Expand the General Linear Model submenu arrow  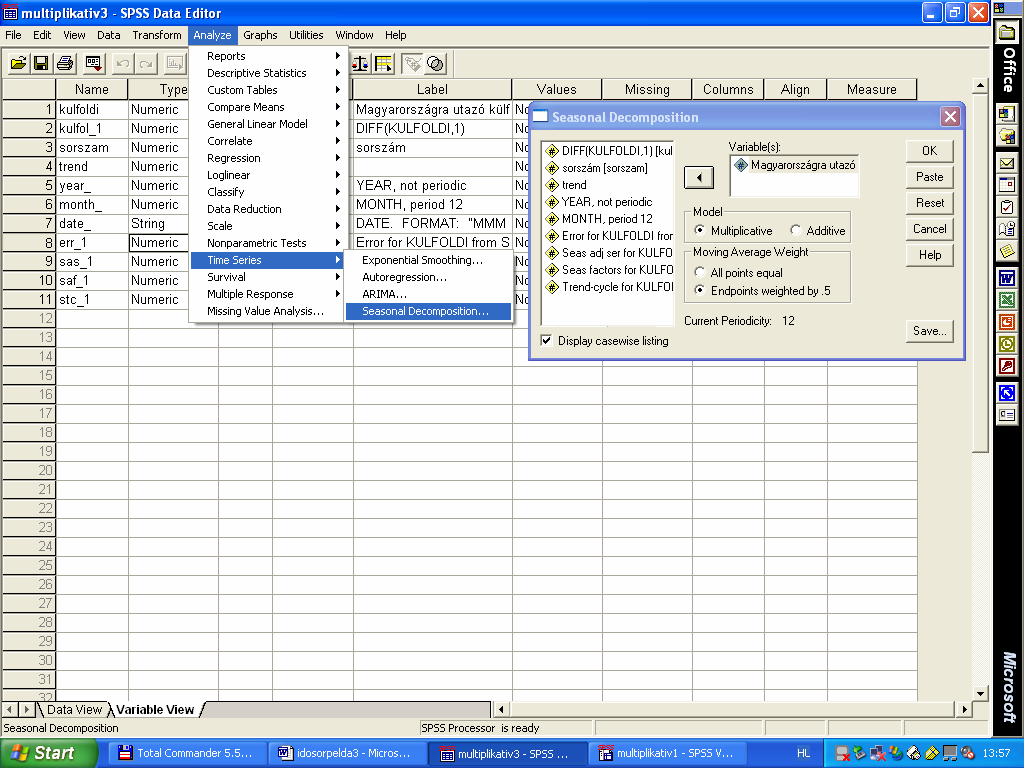[338, 123]
